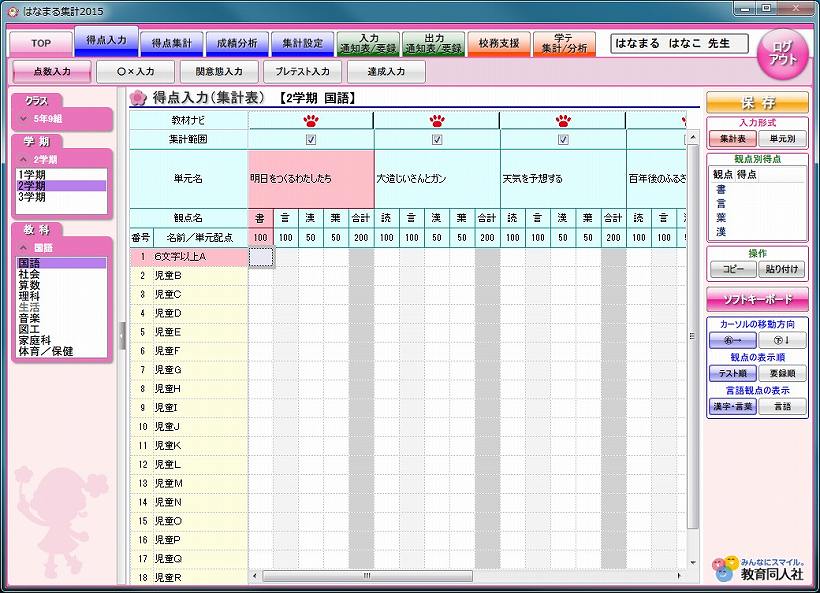This screenshot has width=820, height=593.
Task: Click the Hanamaru app icon in title bar
Action: [13, 11]
